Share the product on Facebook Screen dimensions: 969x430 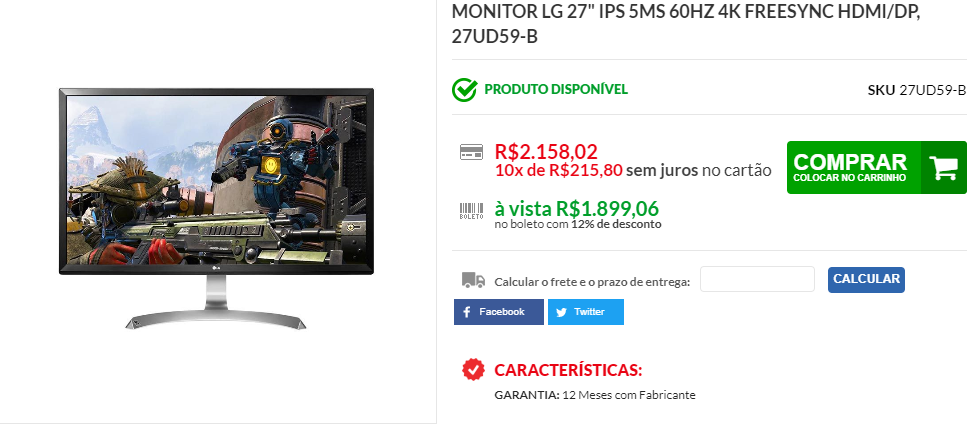(x=499, y=312)
